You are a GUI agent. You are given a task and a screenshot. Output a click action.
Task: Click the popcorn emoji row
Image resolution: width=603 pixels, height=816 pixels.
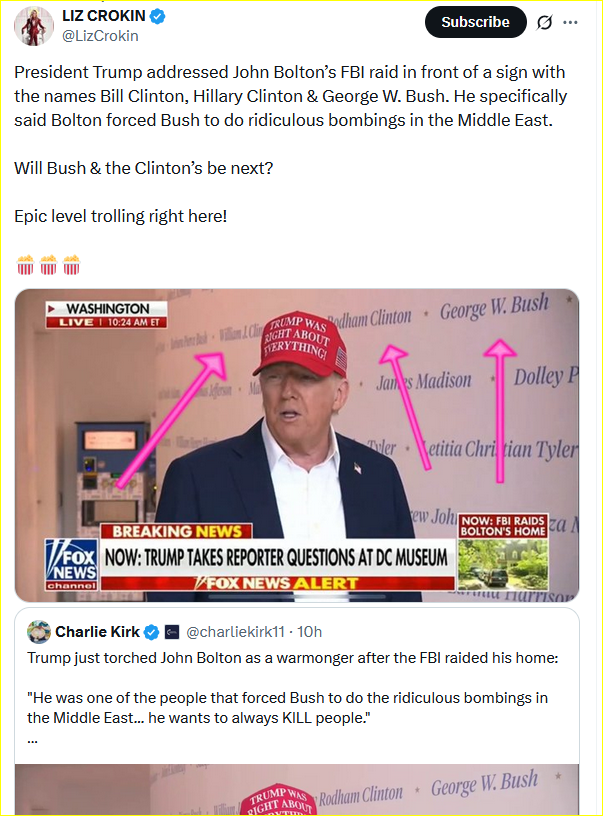coord(48,264)
